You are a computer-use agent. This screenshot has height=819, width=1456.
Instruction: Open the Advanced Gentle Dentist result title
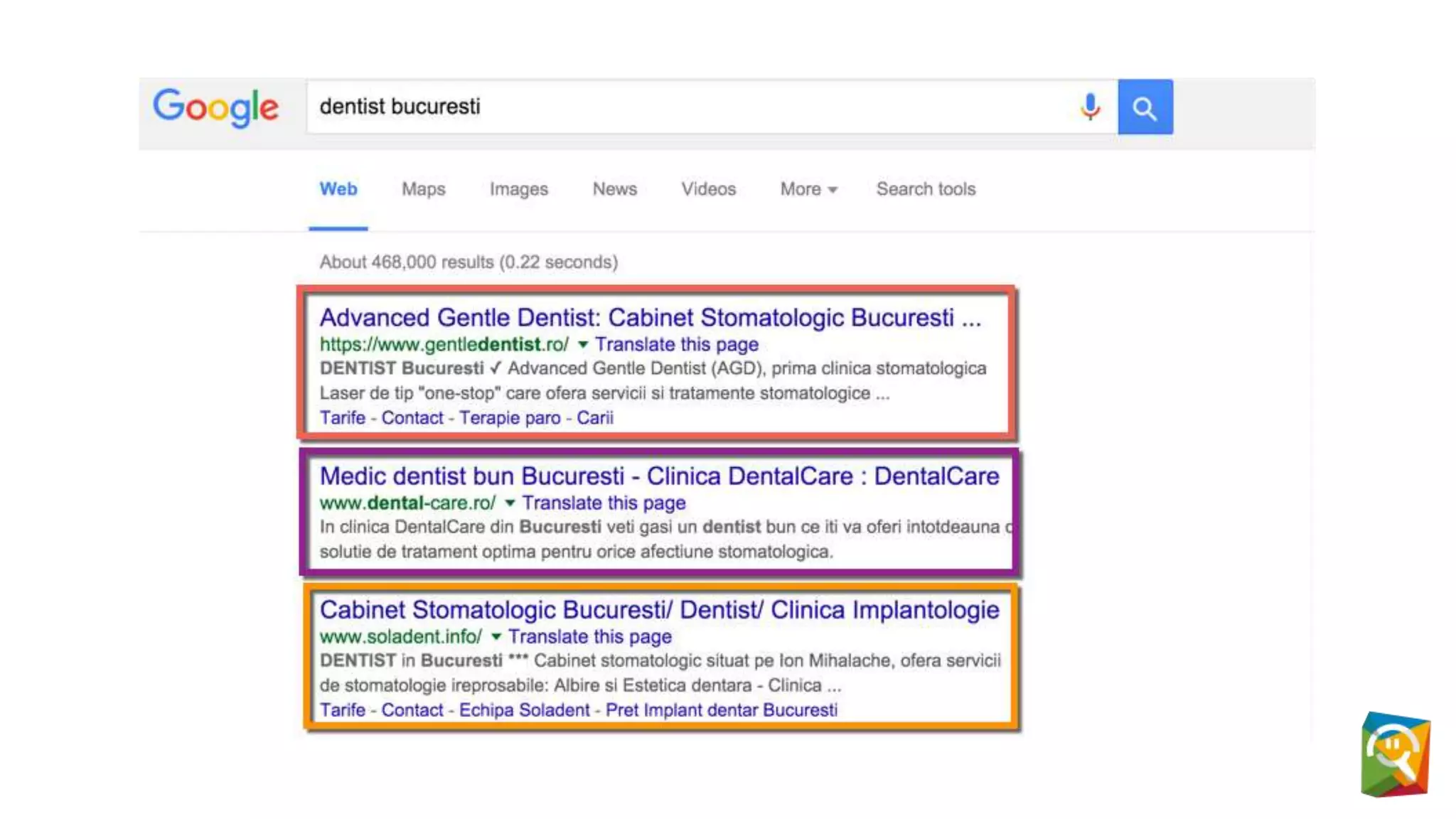click(x=650, y=318)
